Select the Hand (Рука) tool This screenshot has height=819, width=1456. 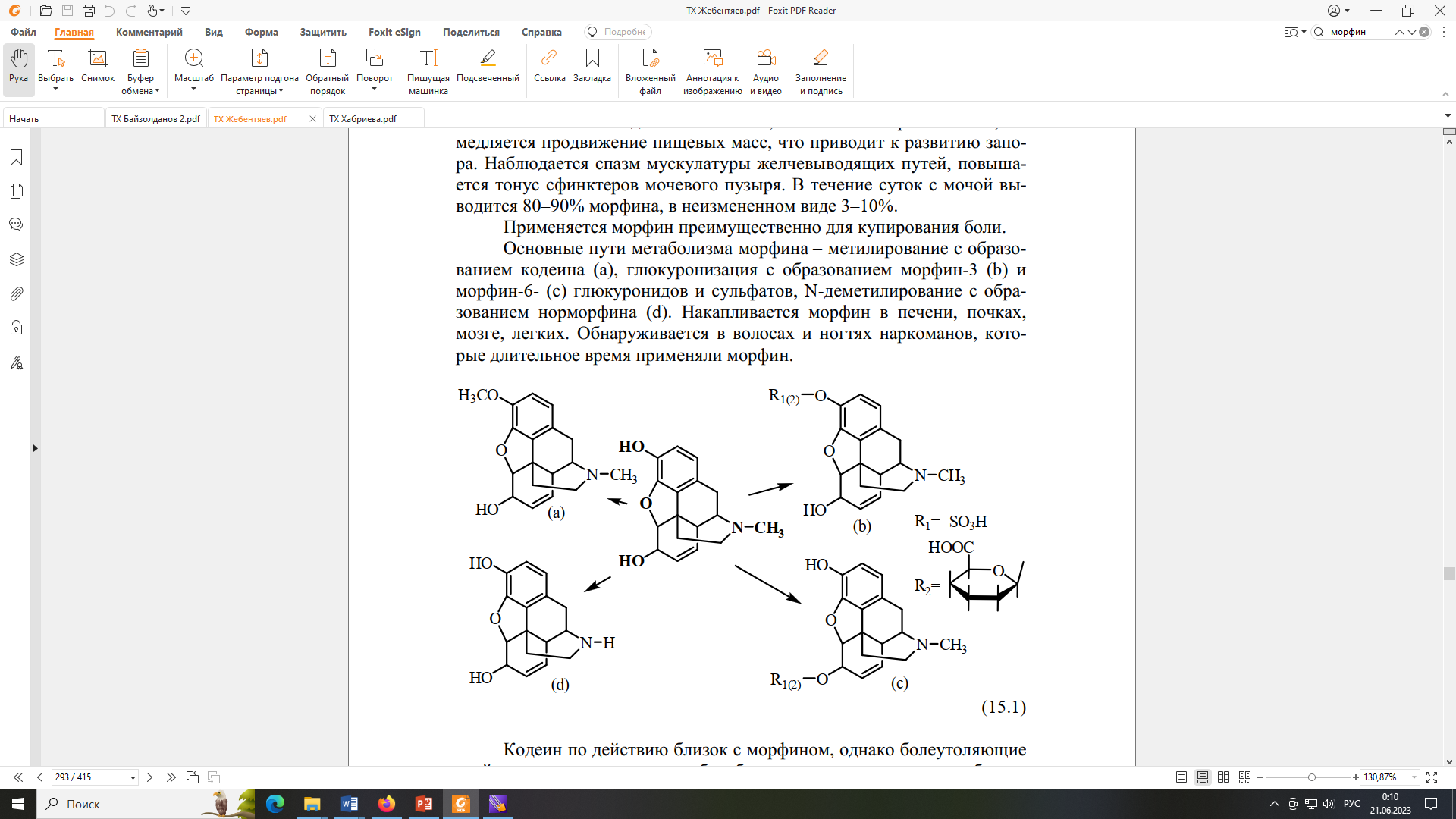tap(19, 67)
